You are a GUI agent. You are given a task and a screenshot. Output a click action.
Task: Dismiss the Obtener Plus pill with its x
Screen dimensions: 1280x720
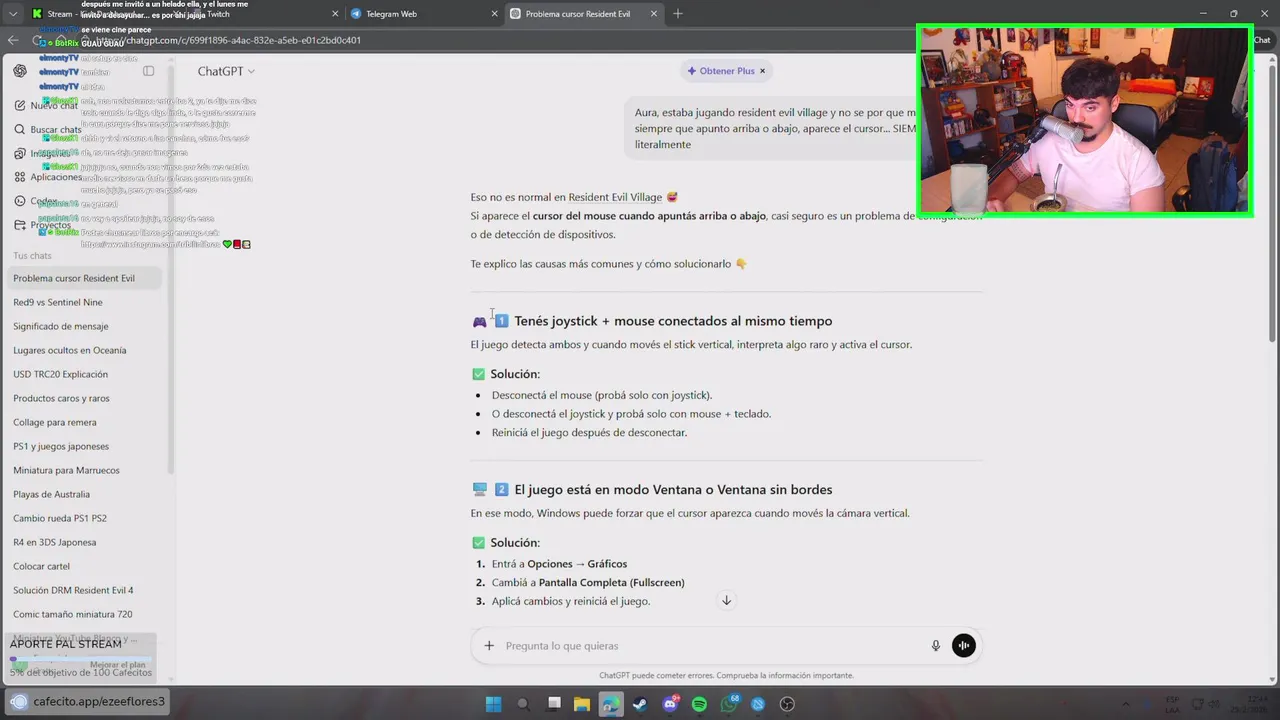pyautogui.click(x=762, y=71)
